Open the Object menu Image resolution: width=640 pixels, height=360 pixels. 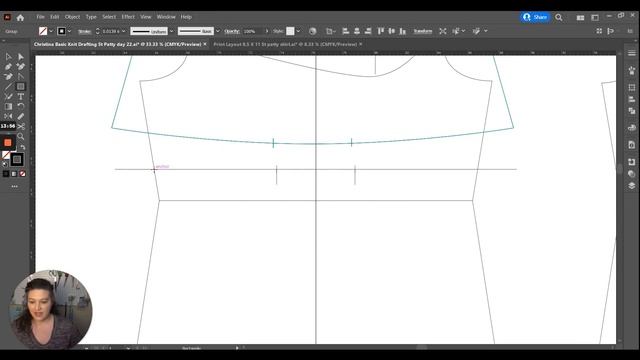(x=72, y=17)
